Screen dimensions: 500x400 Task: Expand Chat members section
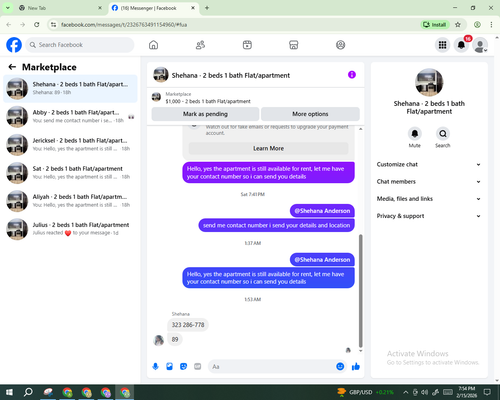(x=429, y=182)
